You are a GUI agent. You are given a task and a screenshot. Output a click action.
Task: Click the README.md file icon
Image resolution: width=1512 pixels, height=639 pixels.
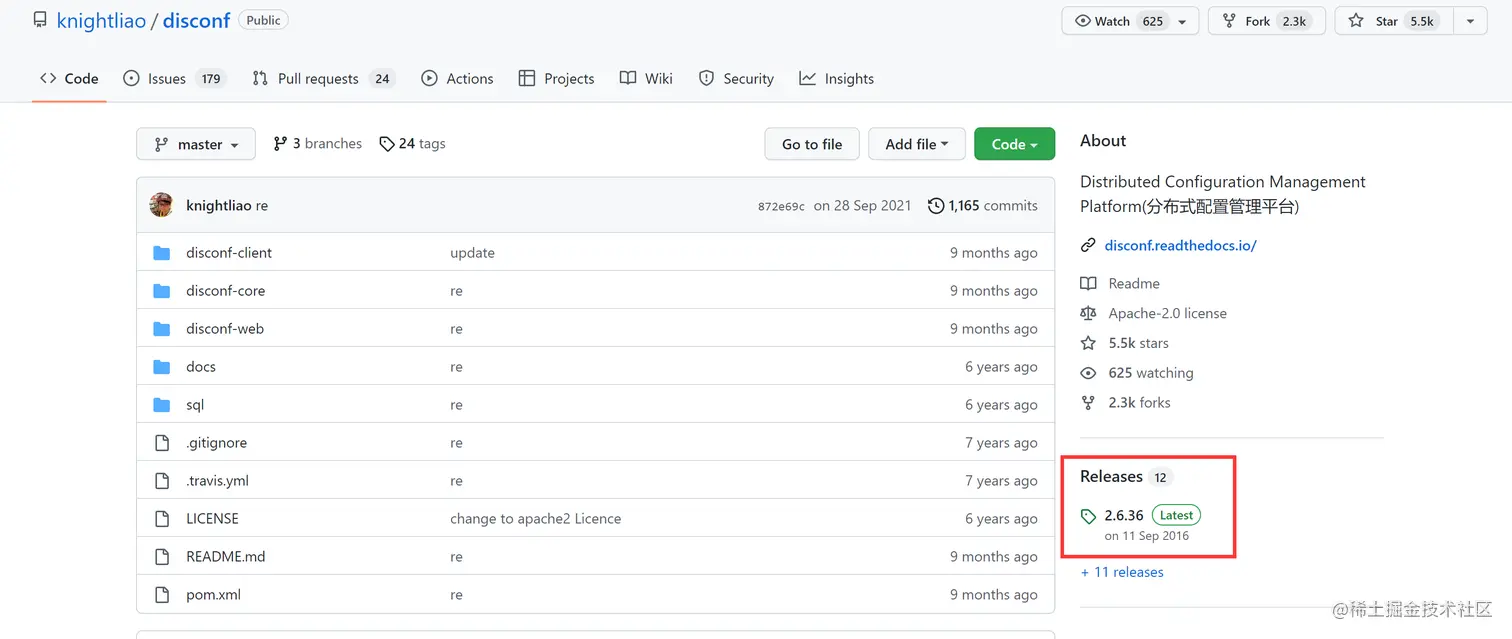pos(162,557)
